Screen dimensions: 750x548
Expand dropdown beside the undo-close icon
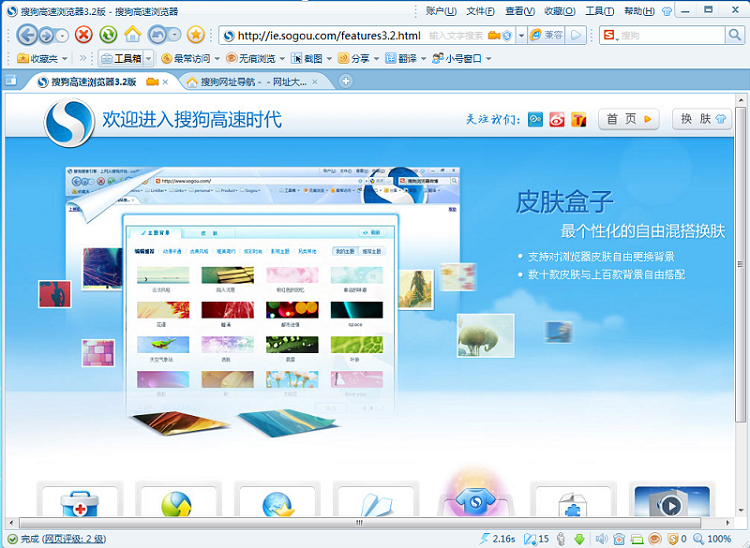[175, 35]
